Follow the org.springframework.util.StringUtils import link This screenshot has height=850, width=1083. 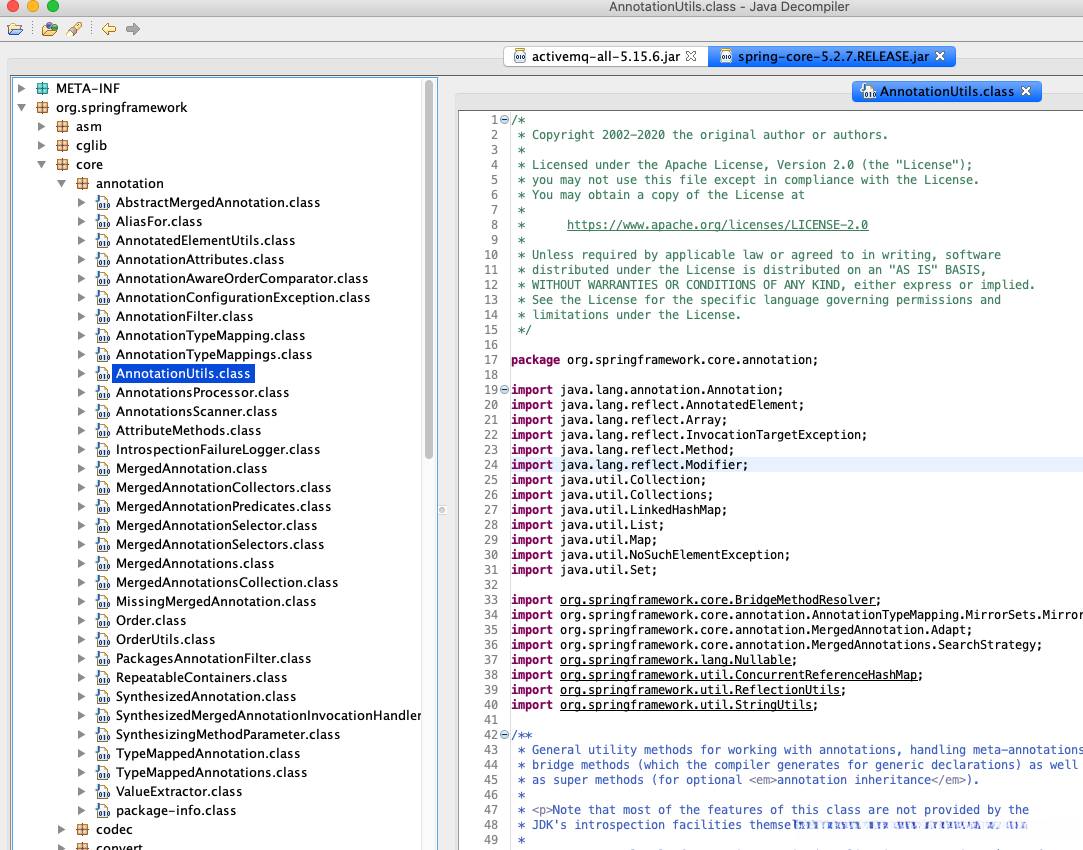(x=687, y=705)
